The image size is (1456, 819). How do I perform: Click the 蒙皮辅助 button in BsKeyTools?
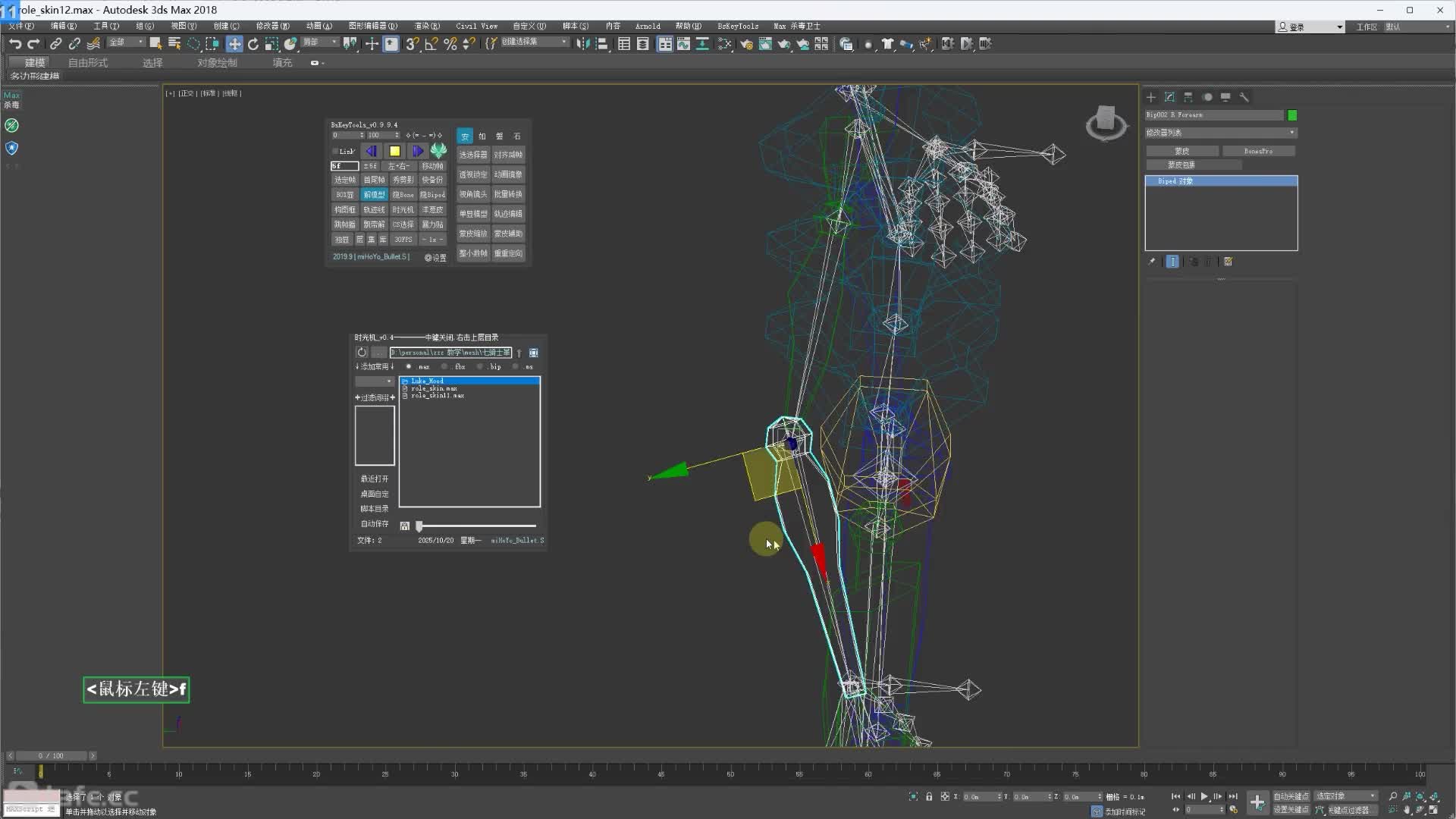pyautogui.click(x=508, y=234)
